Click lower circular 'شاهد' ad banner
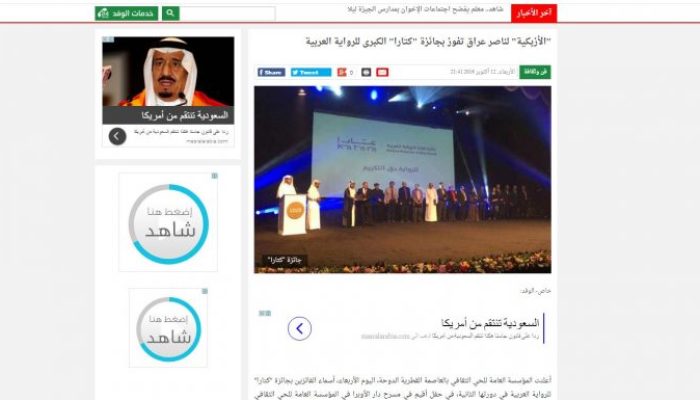Image resolution: width=700 pixels, height=400 pixels. pyautogui.click(x=168, y=328)
